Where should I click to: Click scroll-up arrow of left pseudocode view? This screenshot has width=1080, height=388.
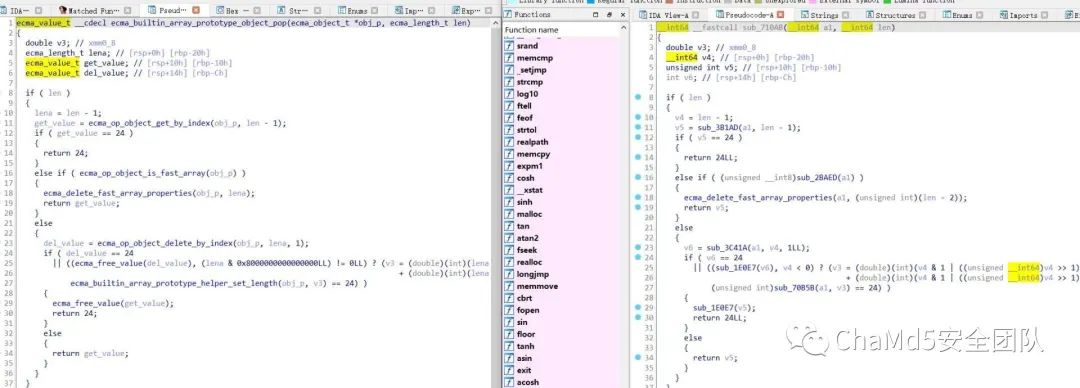pyautogui.click(x=495, y=23)
